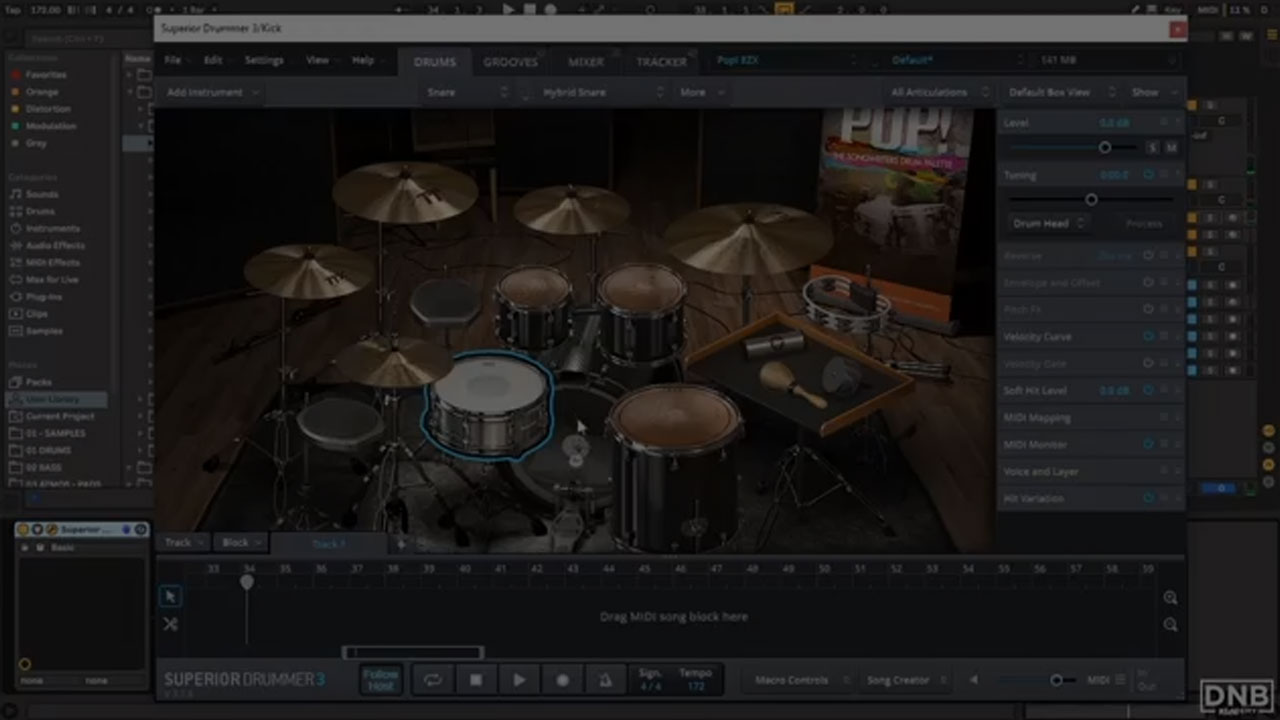Click the speaker volume icon by the master slider
1280x720 pixels.
click(975, 680)
